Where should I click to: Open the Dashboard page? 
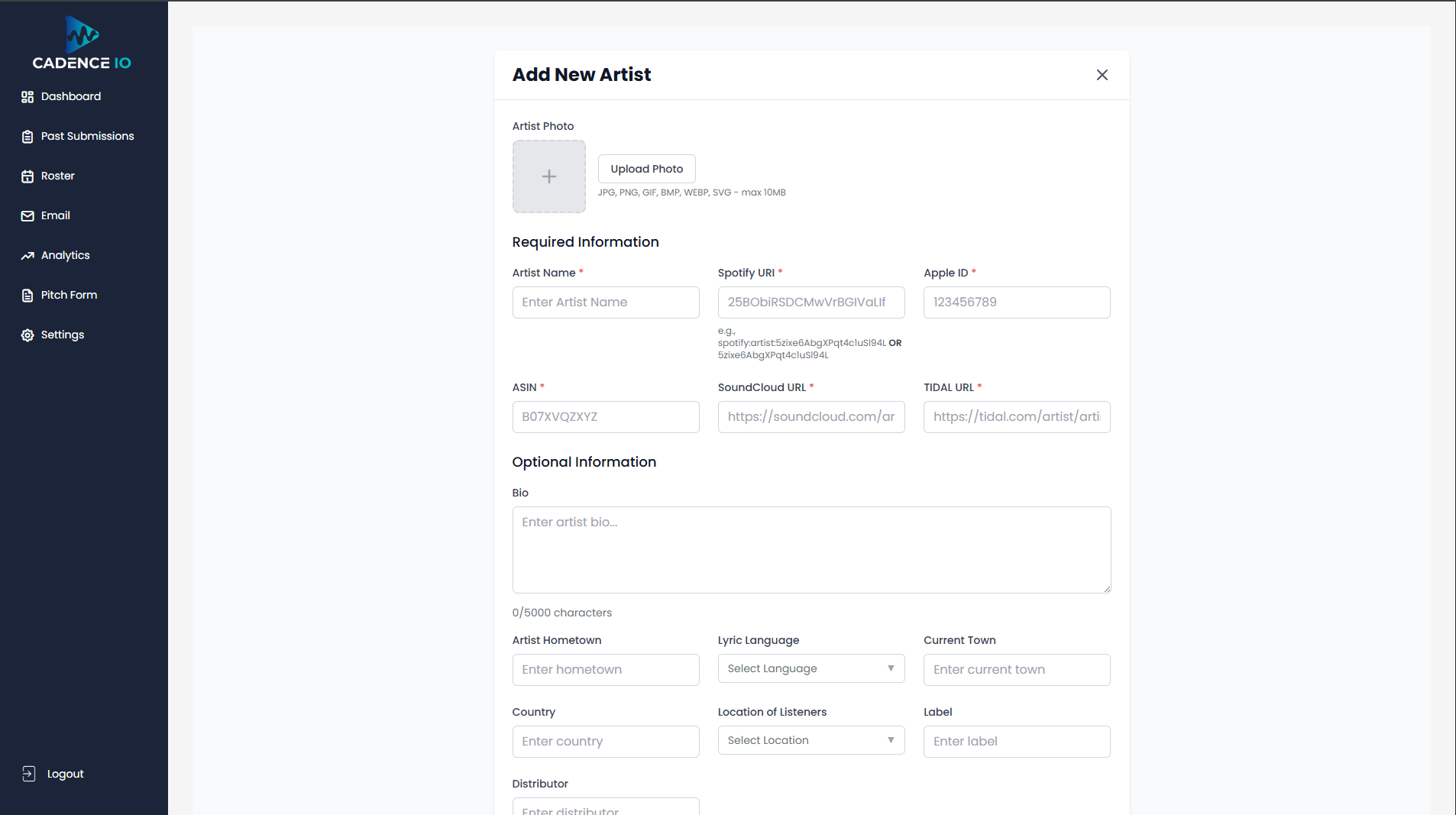[71, 96]
